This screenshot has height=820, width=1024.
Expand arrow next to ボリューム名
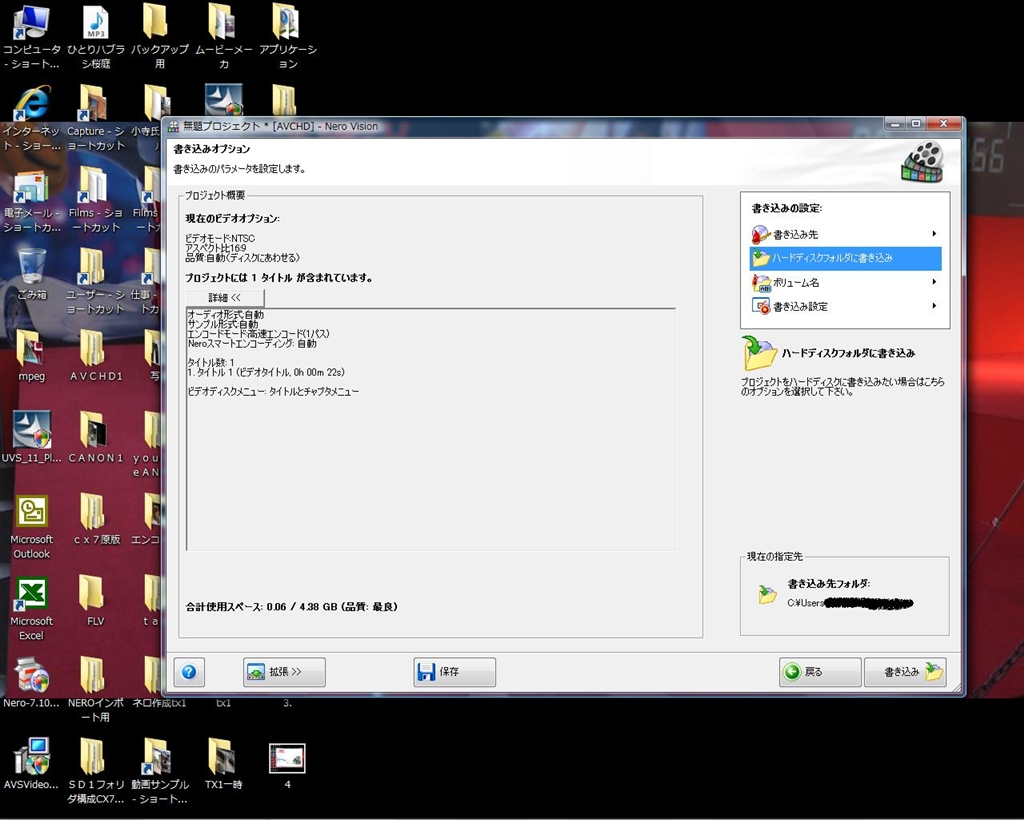pyautogui.click(x=934, y=282)
